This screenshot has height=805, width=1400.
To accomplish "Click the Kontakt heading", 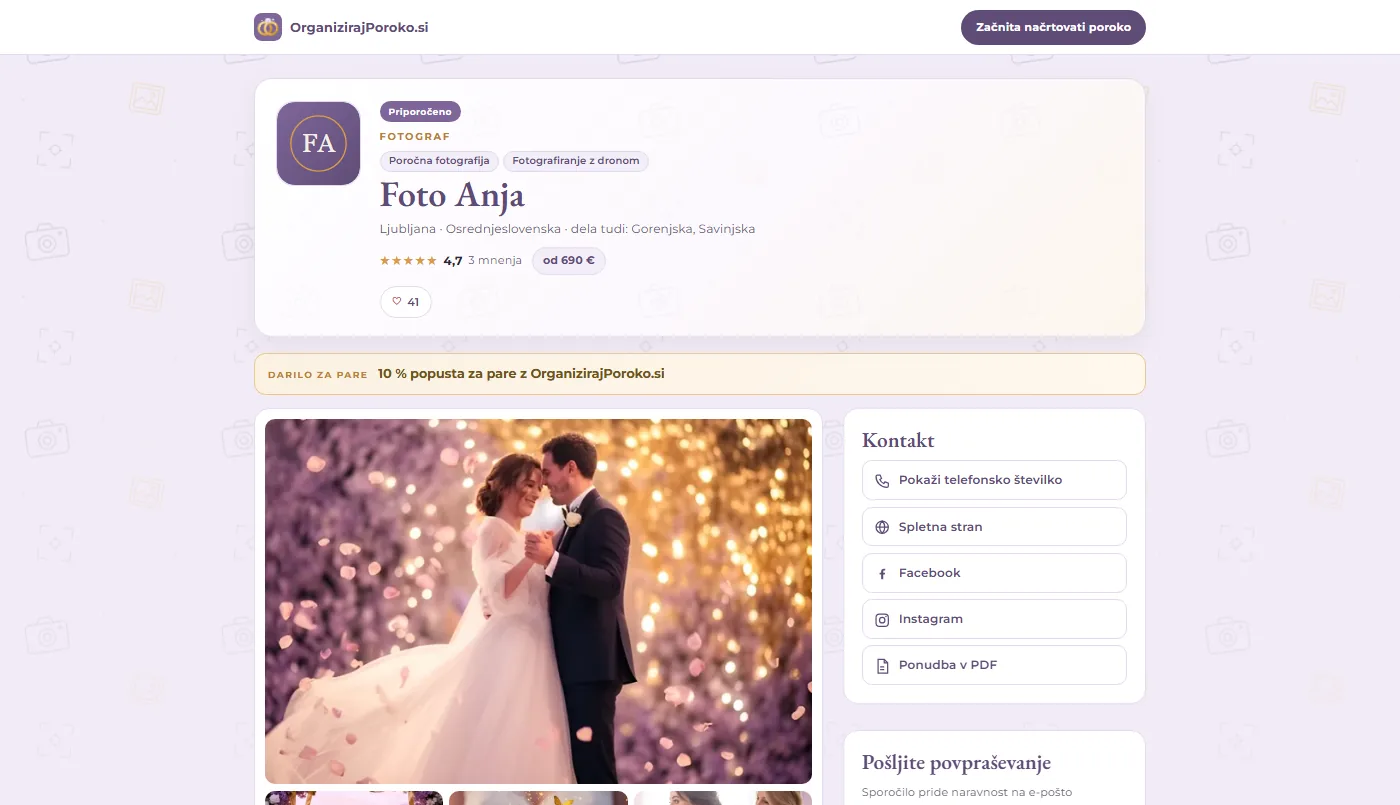I will pos(898,440).
